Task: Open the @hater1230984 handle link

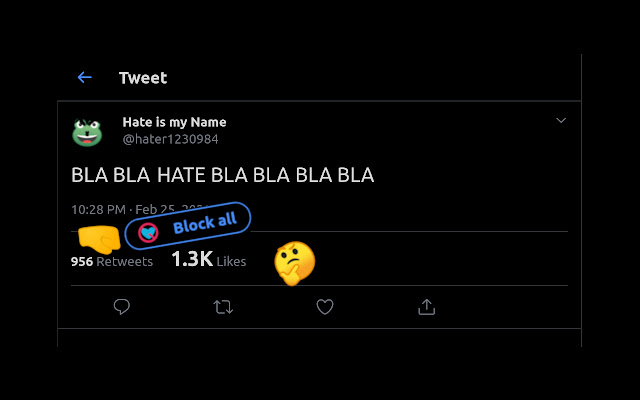Action: [x=171, y=139]
